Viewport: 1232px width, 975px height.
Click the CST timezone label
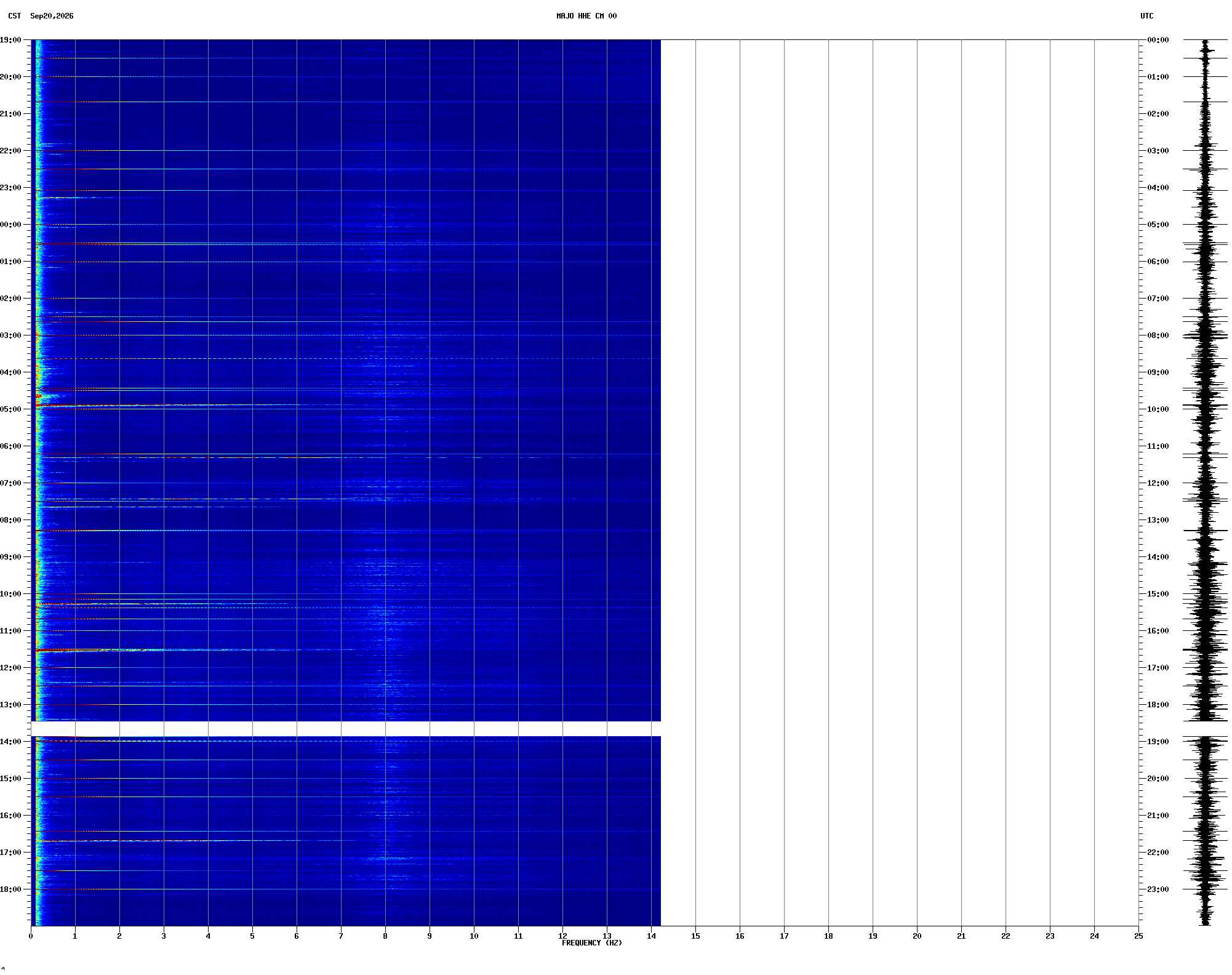coord(14,16)
